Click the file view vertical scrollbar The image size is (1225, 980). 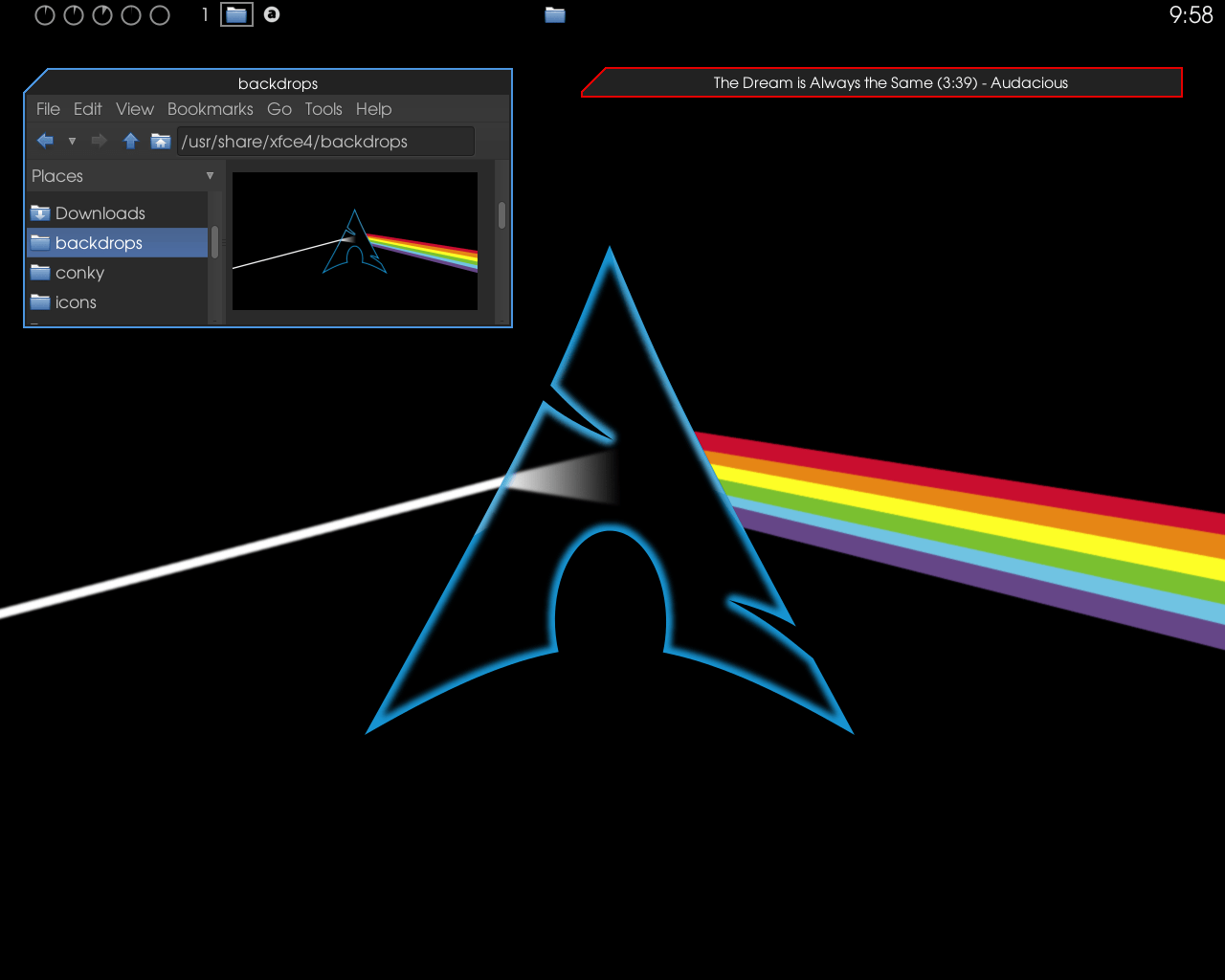click(x=501, y=216)
